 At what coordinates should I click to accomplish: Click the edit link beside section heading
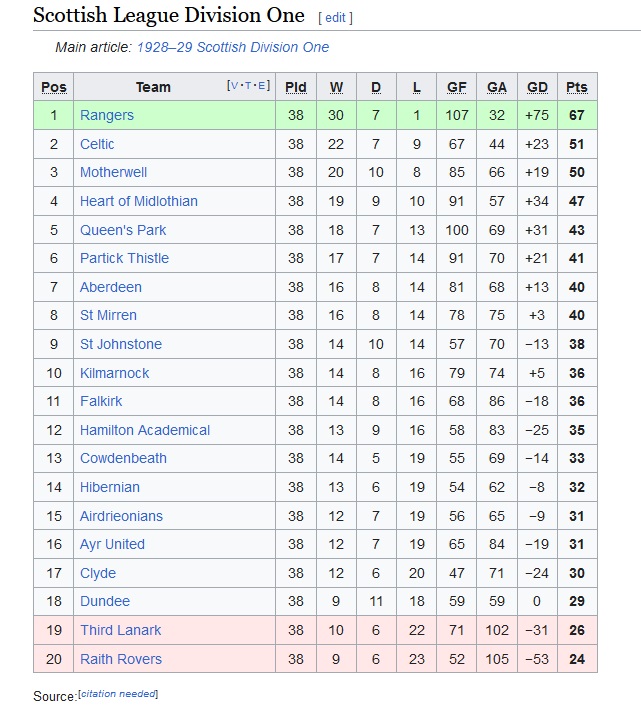[335, 18]
